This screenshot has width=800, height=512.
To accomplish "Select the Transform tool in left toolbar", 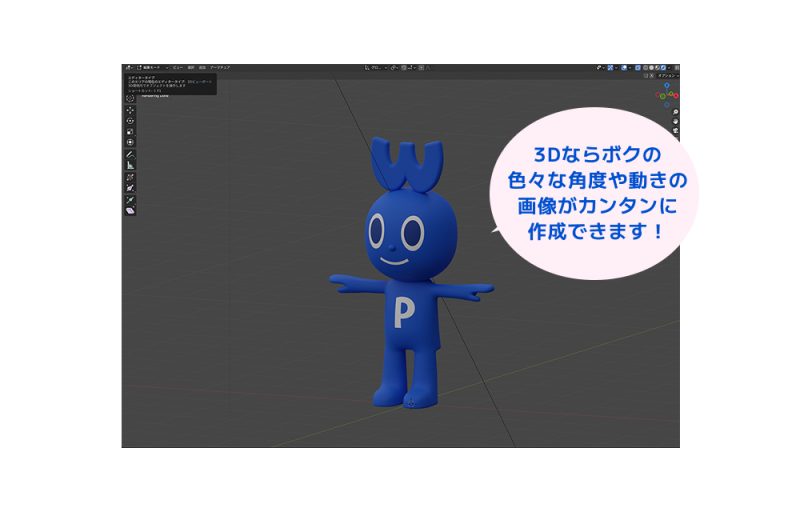I will tap(130, 142).
